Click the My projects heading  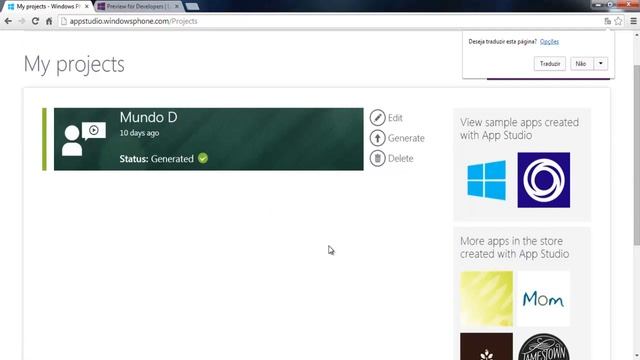click(74, 64)
